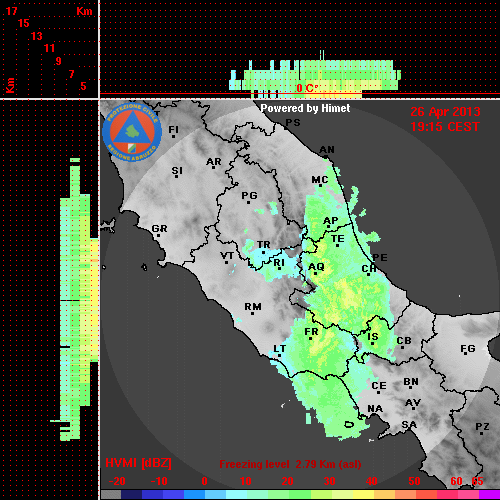
Task: Click the Freezing level 2.79 Km label
Action: 290,464
